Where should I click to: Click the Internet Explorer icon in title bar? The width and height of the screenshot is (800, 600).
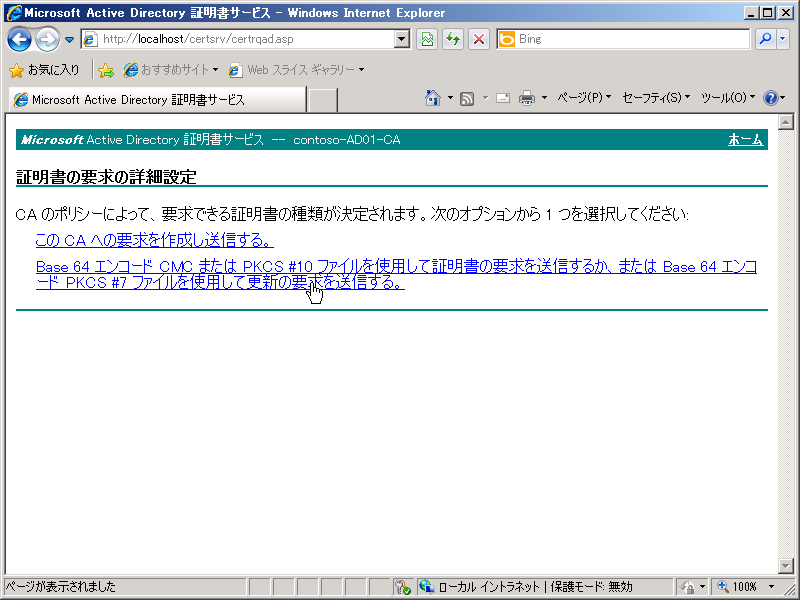(14, 13)
